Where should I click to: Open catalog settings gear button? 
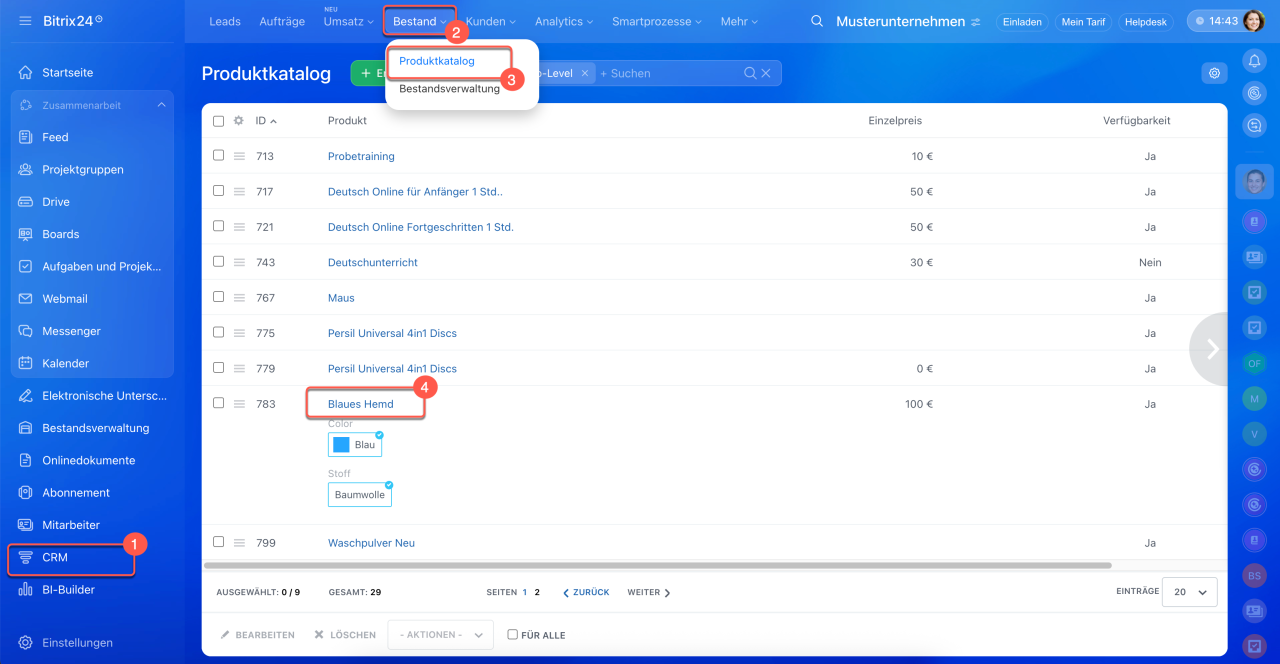coord(1214,73)
